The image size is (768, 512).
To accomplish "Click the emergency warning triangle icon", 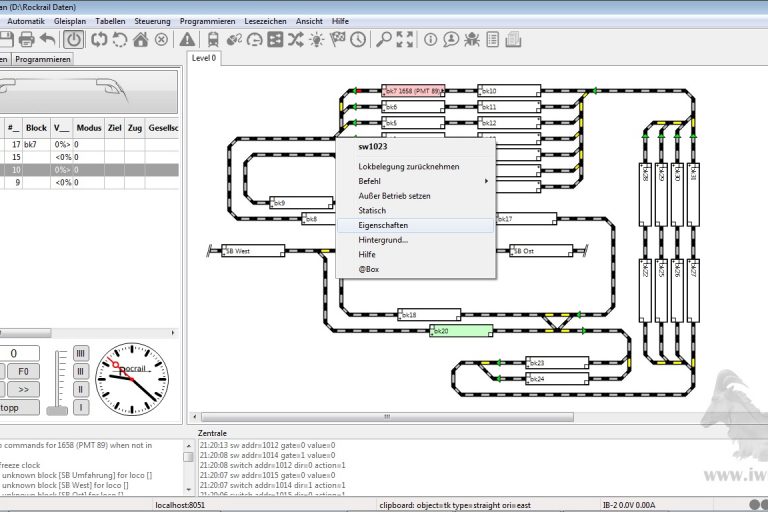I will pos(187,40).
